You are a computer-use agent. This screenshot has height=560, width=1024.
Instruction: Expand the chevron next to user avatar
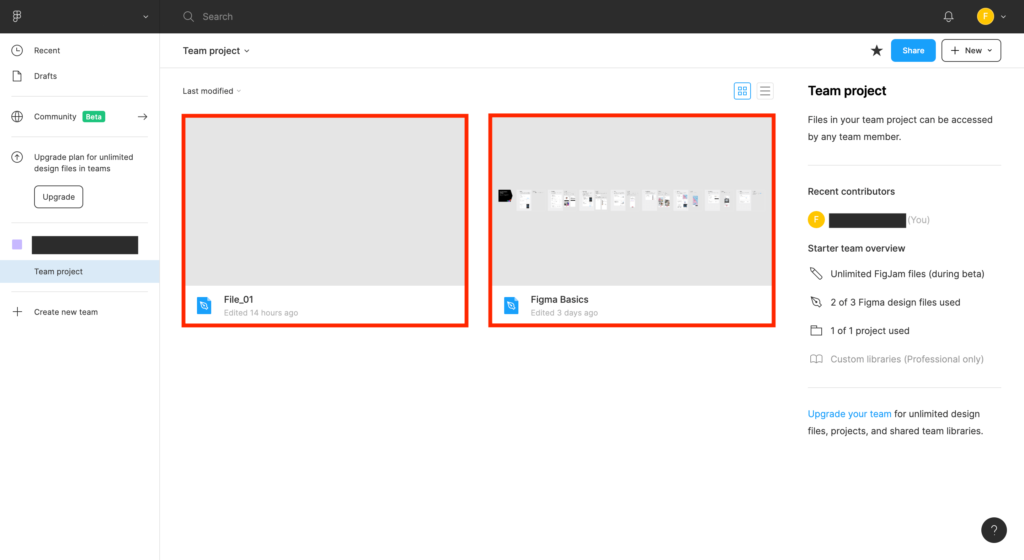tap(1004, 17)
